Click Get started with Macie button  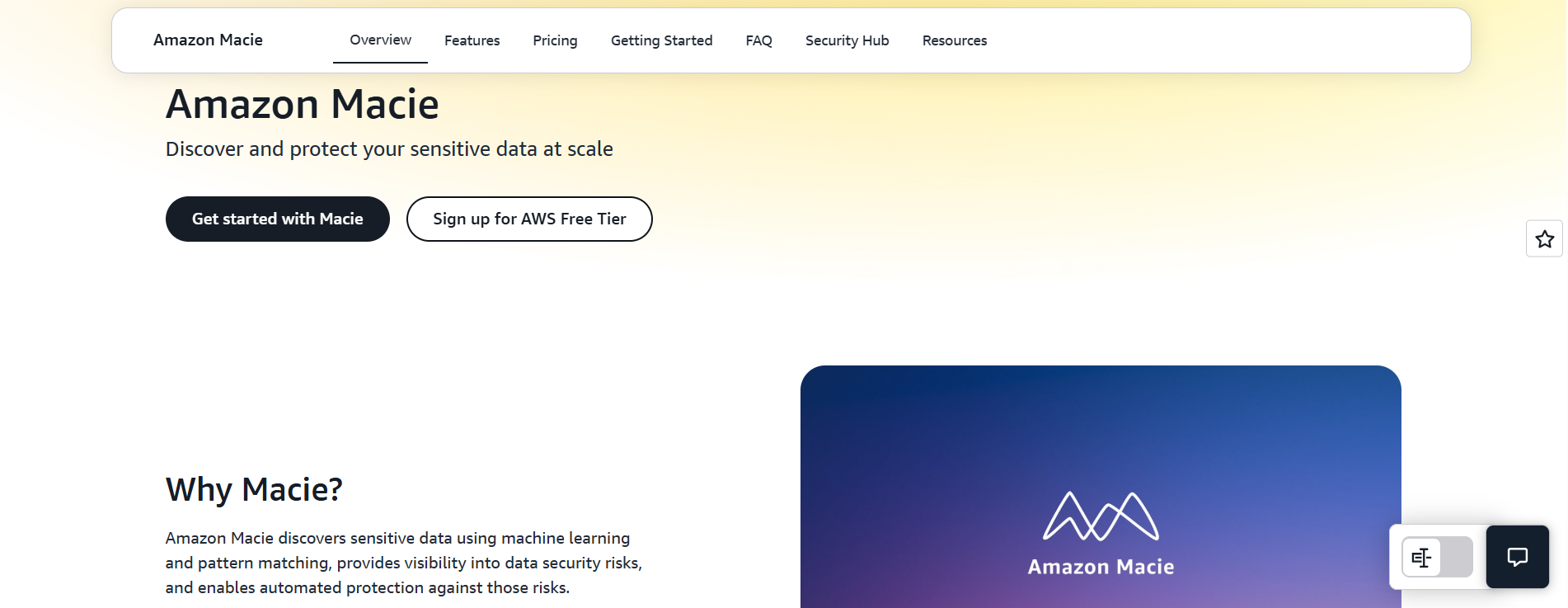(x=278, y=219)
